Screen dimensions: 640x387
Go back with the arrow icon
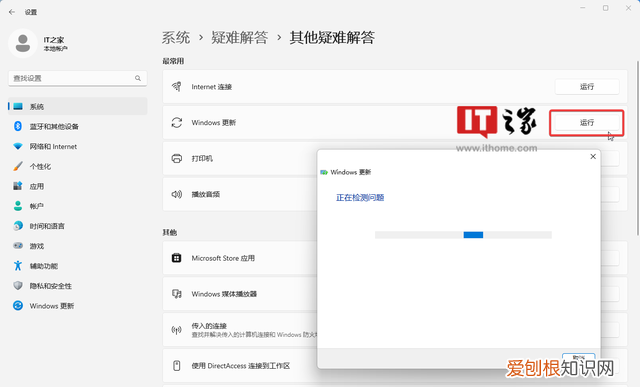(12, 12)
